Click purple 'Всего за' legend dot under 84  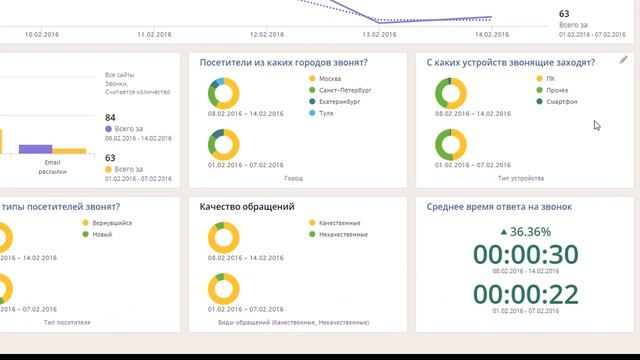108,129
